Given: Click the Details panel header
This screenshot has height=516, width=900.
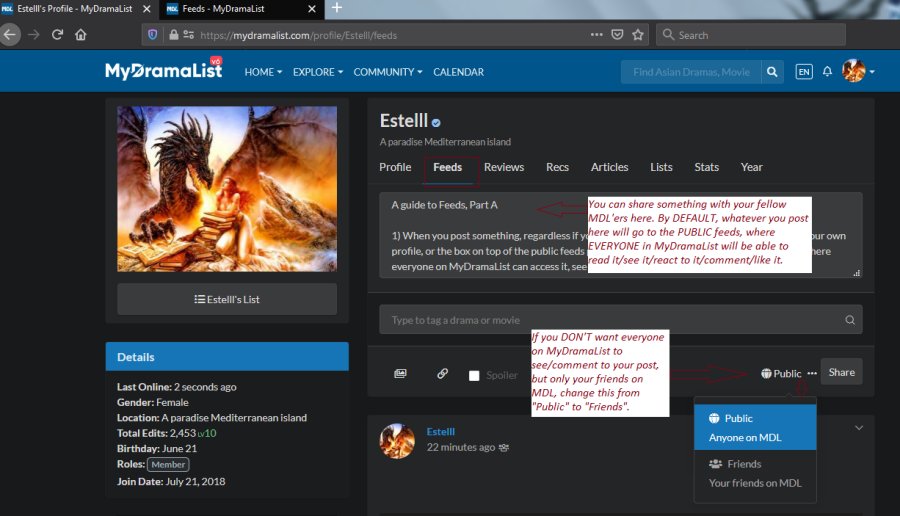Looking at the screenshot, I should [227, 356].
